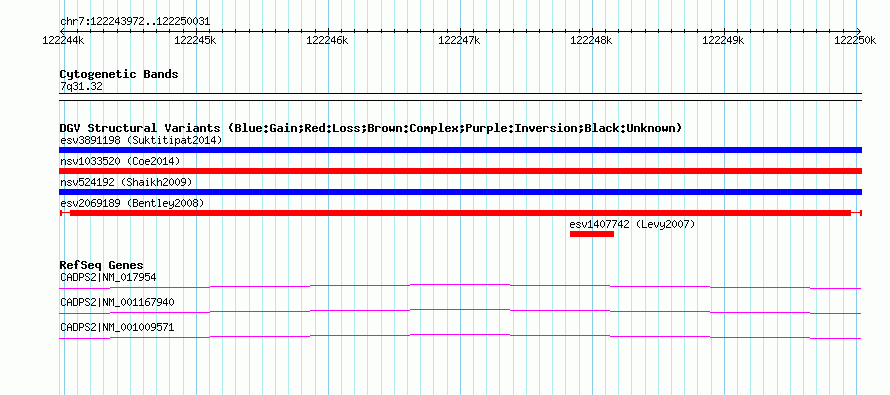Click the blue gain bar for esv3891198

click(460, 150)
